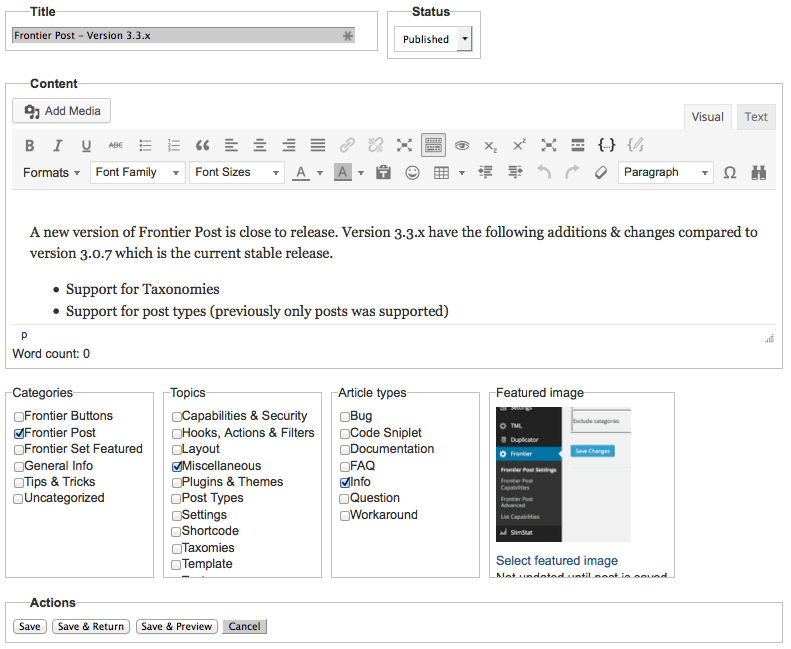
Task: Toggle bold formatting in editor toolbar
Action: pos(29,145)
